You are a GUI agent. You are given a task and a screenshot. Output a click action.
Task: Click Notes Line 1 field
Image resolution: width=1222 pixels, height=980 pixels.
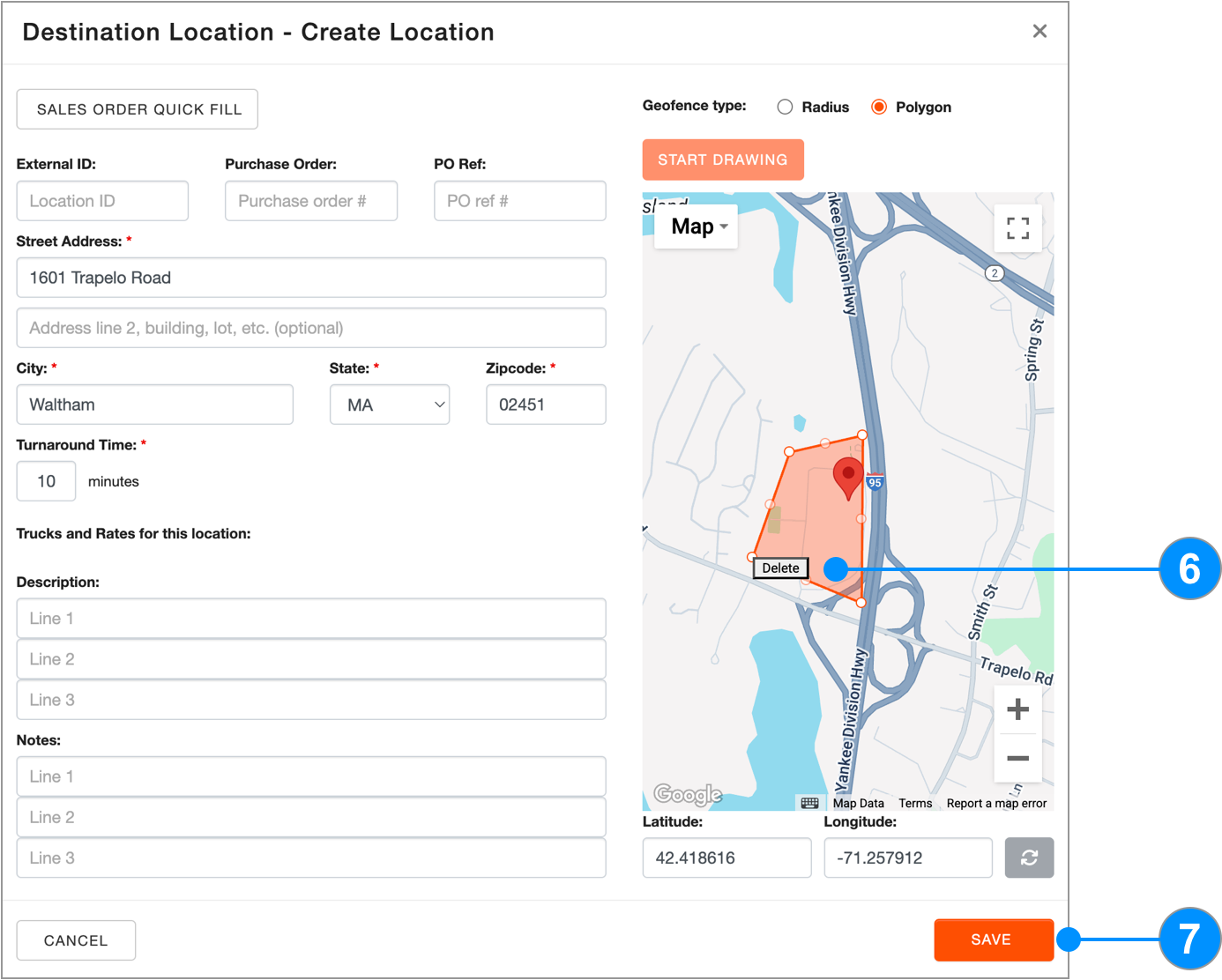(x=311, y=776)
